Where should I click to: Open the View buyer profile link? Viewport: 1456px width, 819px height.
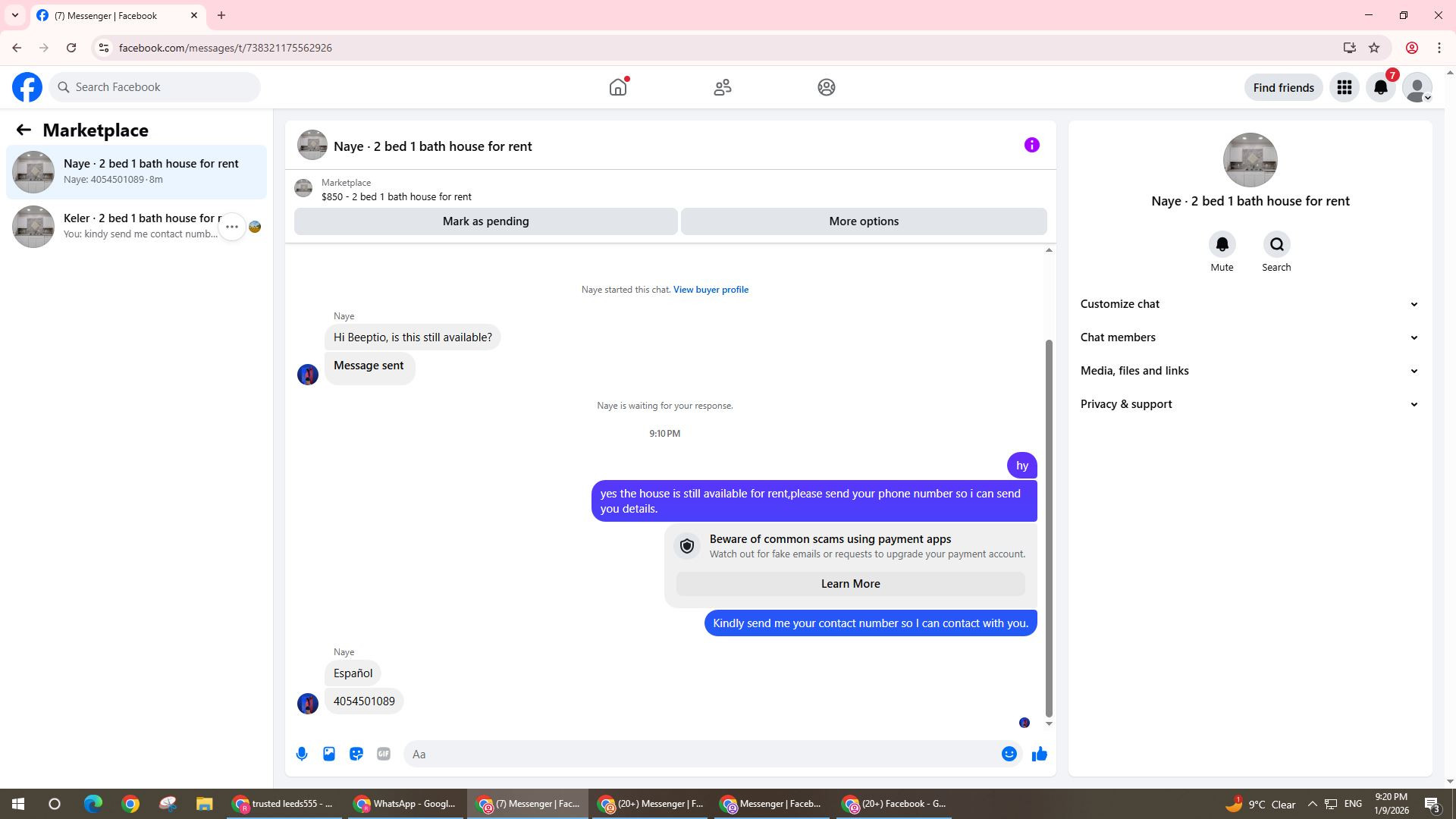711,290
